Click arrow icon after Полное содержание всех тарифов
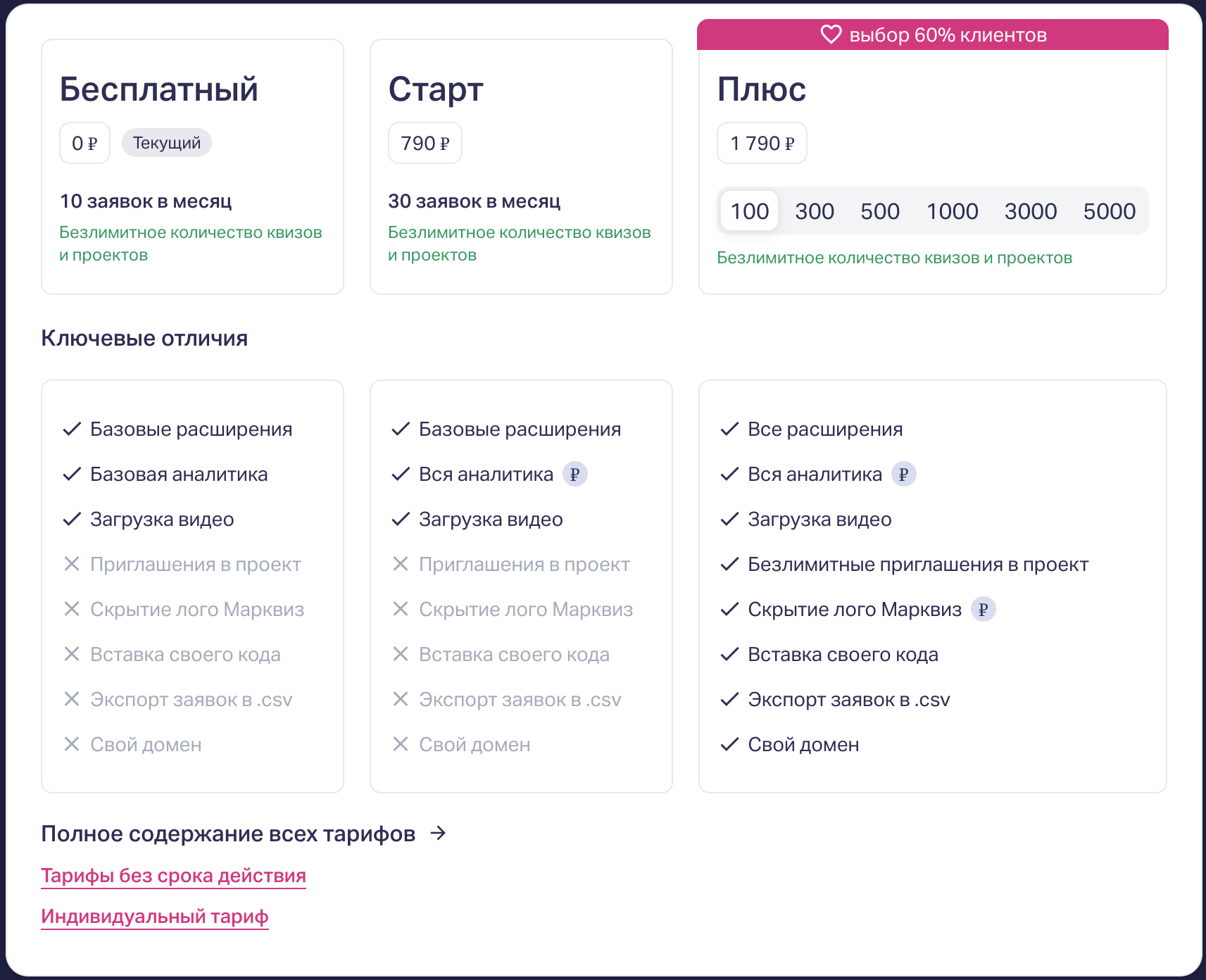This screenshot has height=980, width=1206. (439, 834)
